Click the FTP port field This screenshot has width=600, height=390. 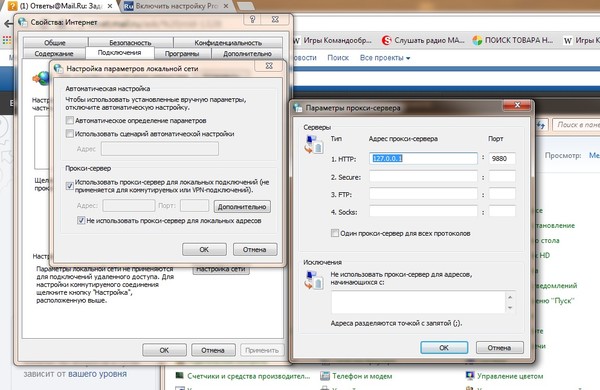click(502, 194)
